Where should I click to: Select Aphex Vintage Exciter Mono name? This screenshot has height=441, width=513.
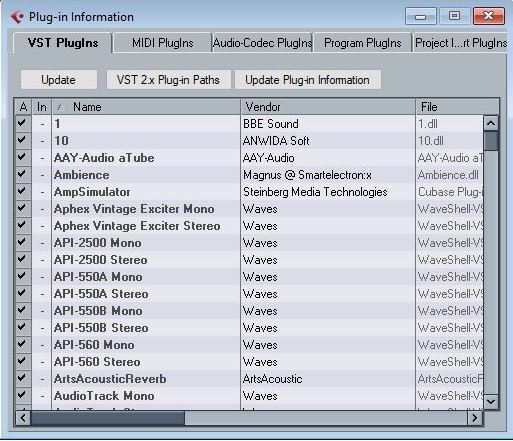coord(134,209)
